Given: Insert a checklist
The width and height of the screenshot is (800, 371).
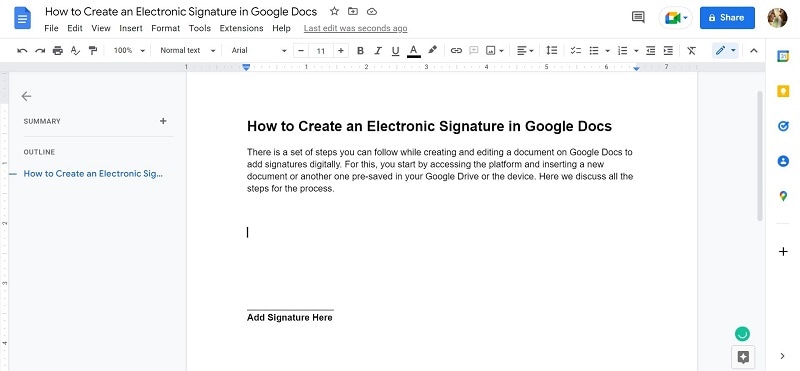Looking at the screenshot, I should tap(576, 51).
